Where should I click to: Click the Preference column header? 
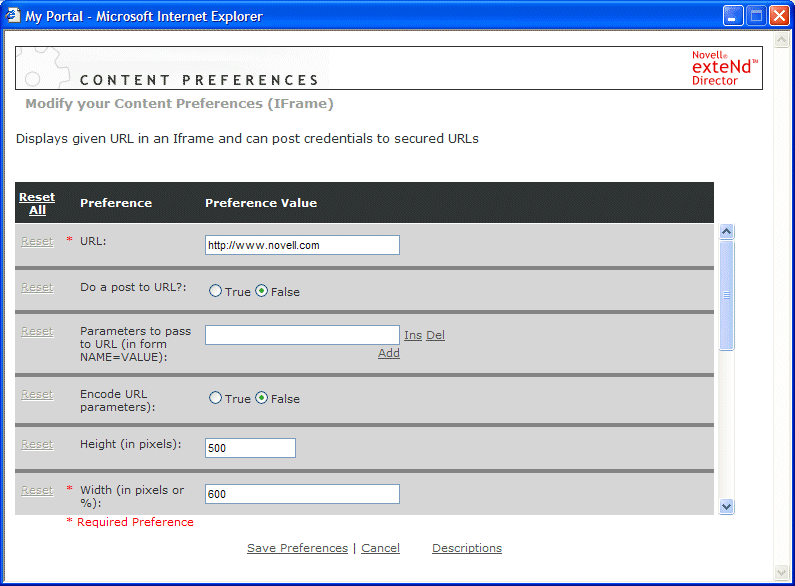(x=116, y=203)
